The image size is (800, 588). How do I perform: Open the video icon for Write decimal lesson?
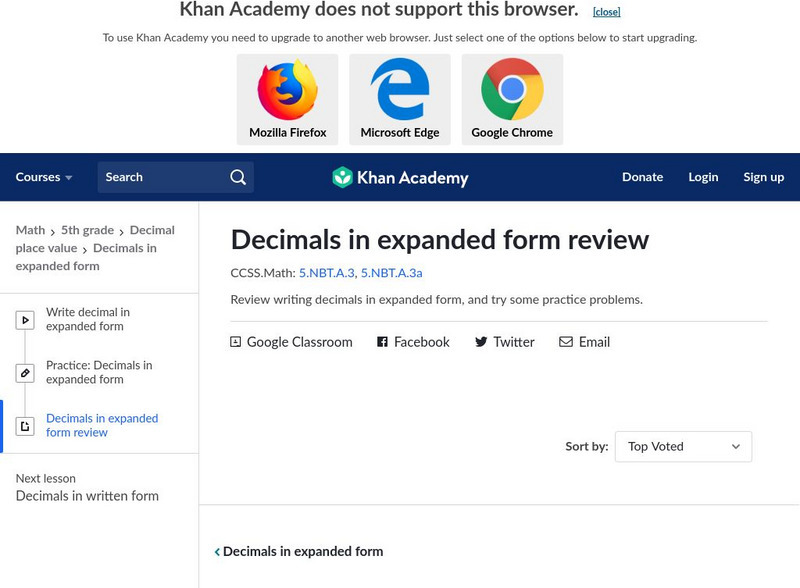click(25, 320)
